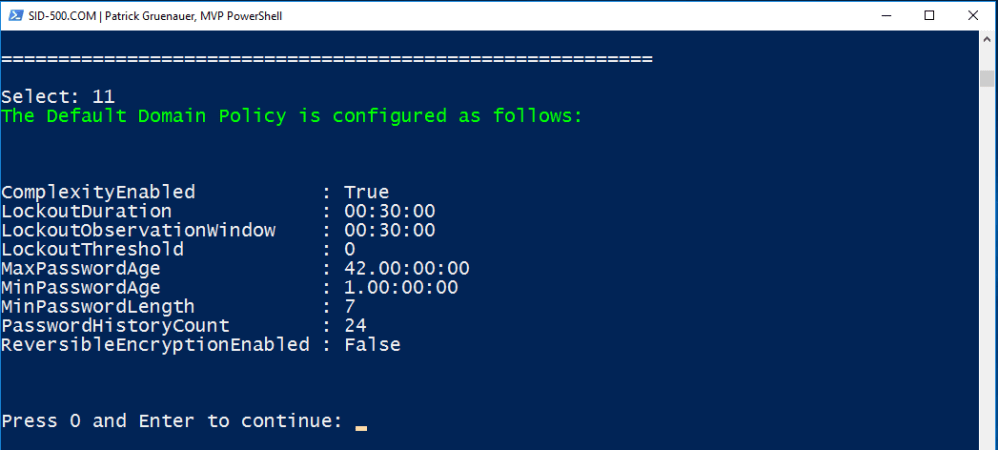
Task: Click the ComplexityEnabled value True
Action: pos(366,192)
